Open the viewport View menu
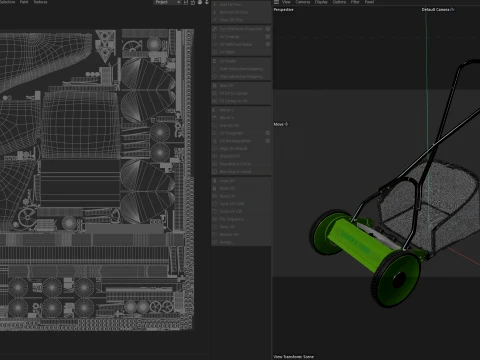Screen dimensions: 480x360 (286, 2)
